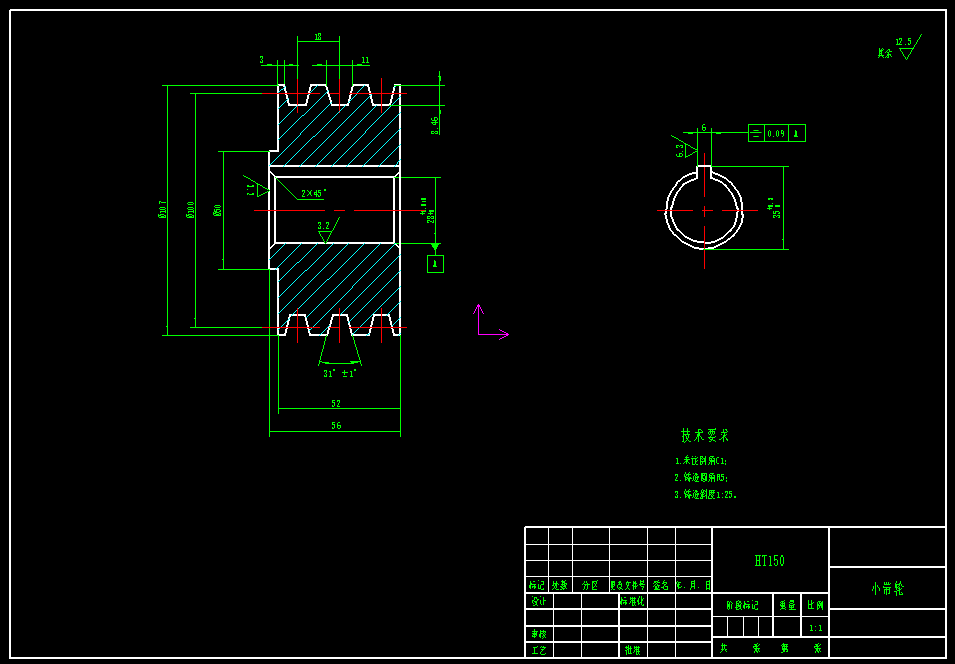Screen dimensions: 955x664
Task: Select the 3 dimension at top left
Action: coord(262,60)
